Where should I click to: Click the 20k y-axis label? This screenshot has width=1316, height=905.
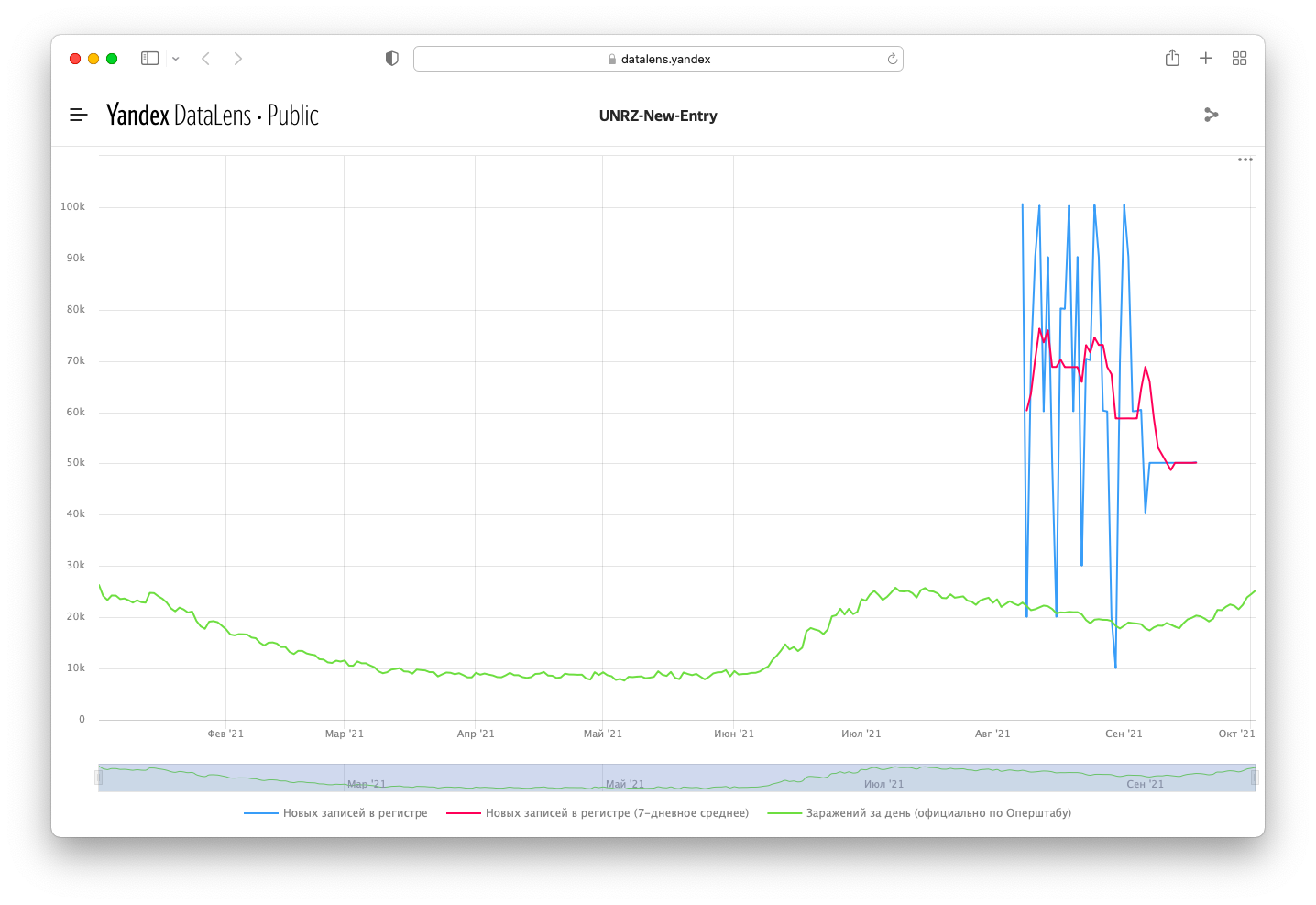pyautogui.click(x=75, y=617)
